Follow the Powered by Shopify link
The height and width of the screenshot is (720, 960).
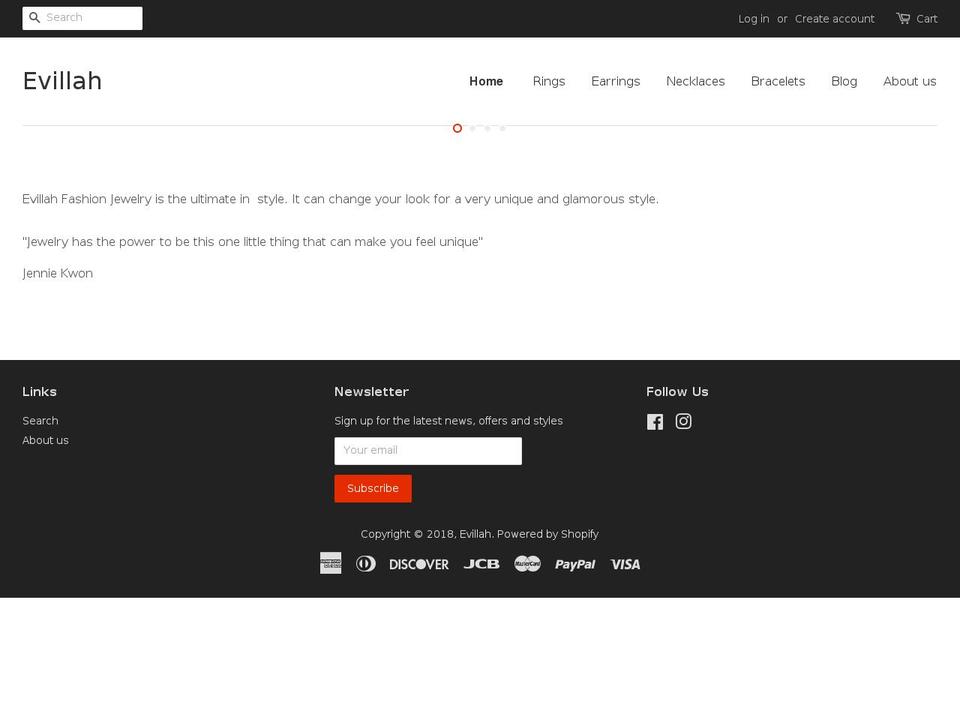(x=547, y=534)
